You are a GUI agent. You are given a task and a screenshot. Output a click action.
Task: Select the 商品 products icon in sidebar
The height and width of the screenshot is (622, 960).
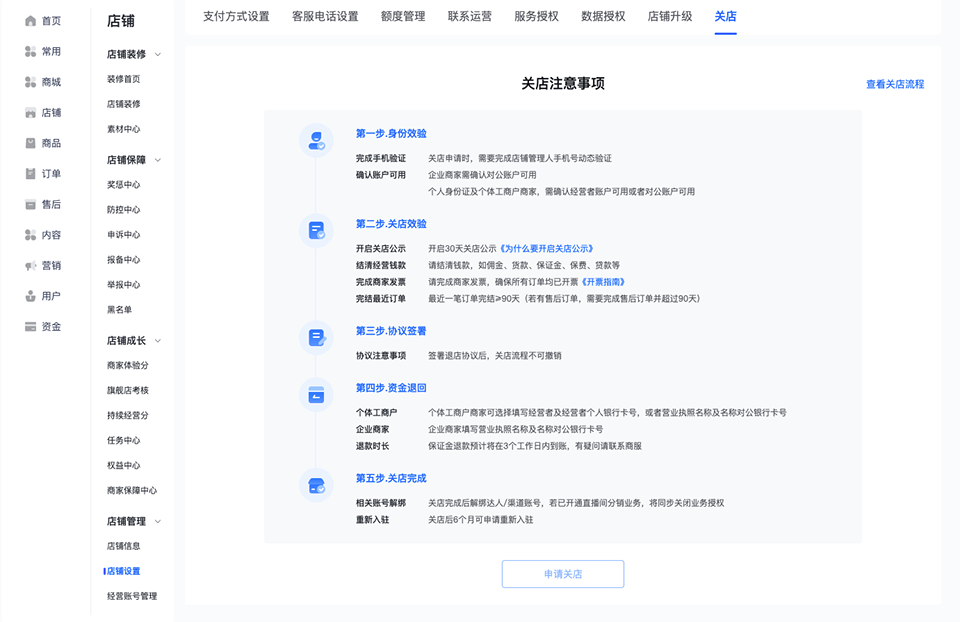tap(31, 143)
